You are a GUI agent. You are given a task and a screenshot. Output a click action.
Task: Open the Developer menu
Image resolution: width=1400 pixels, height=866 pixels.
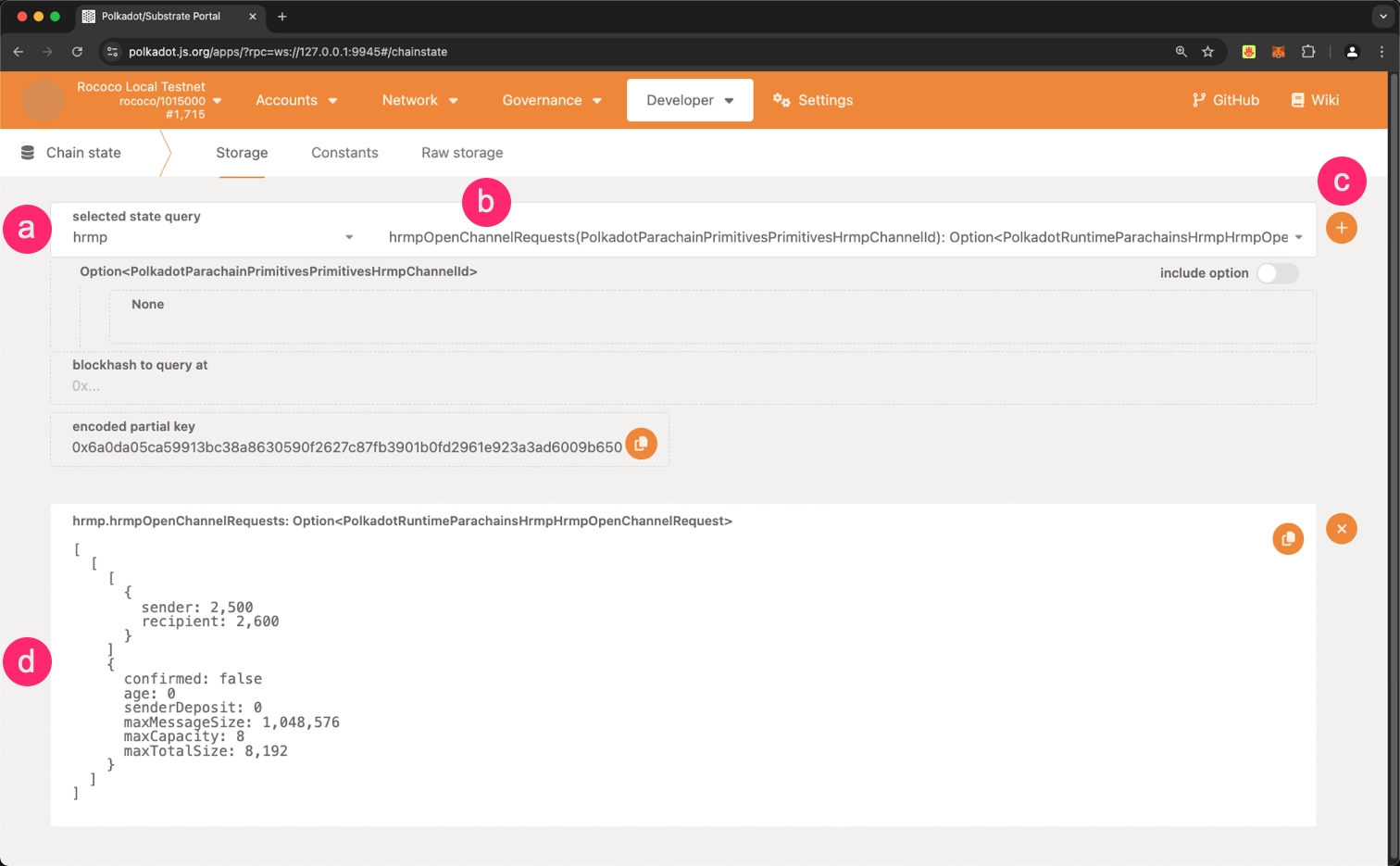[689, 100]
